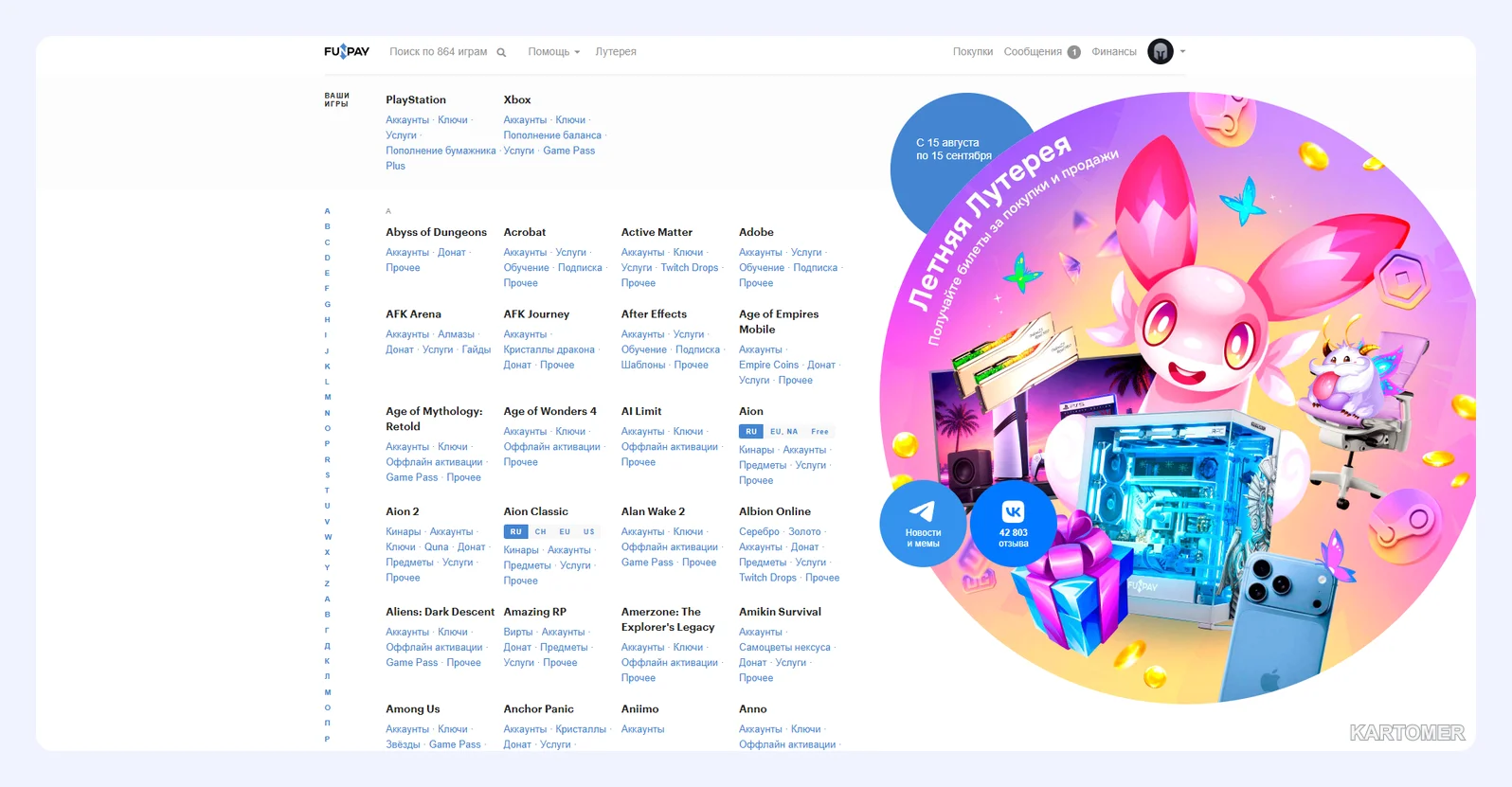
Task: Open the Финансы menu item
Action: click(x=1114, y=52)
